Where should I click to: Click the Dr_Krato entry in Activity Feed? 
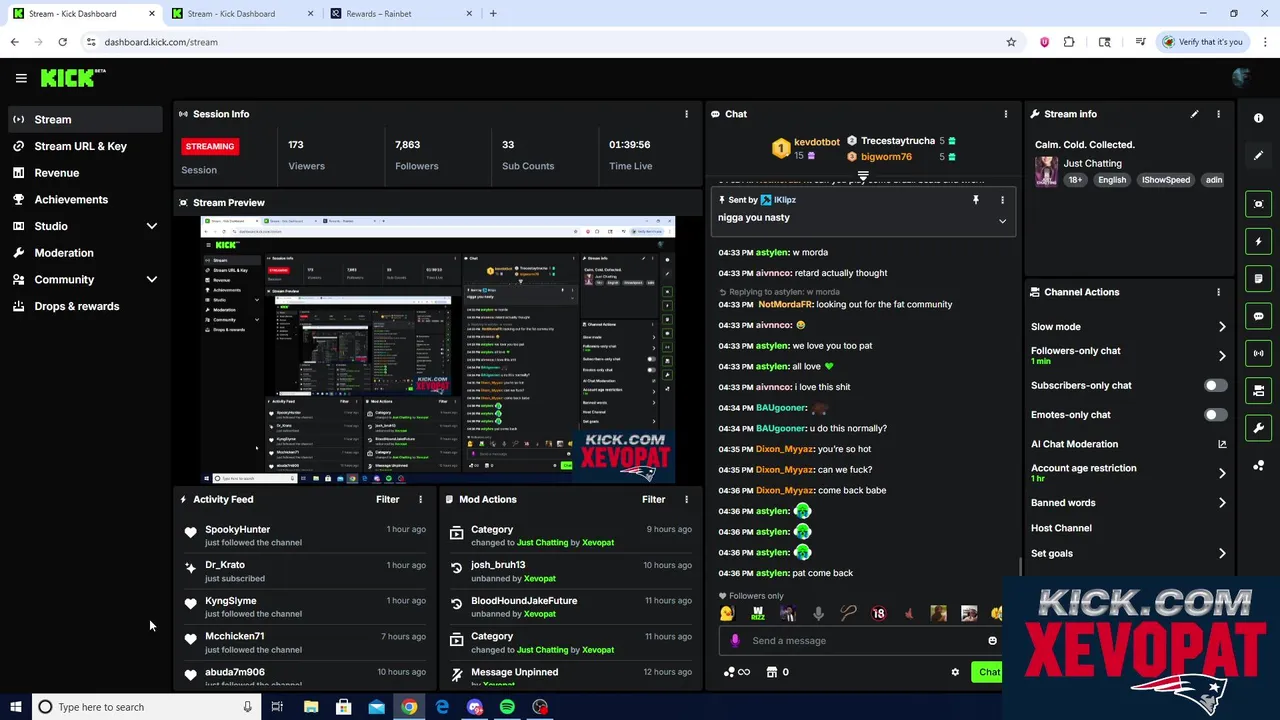tap(305, 571)
